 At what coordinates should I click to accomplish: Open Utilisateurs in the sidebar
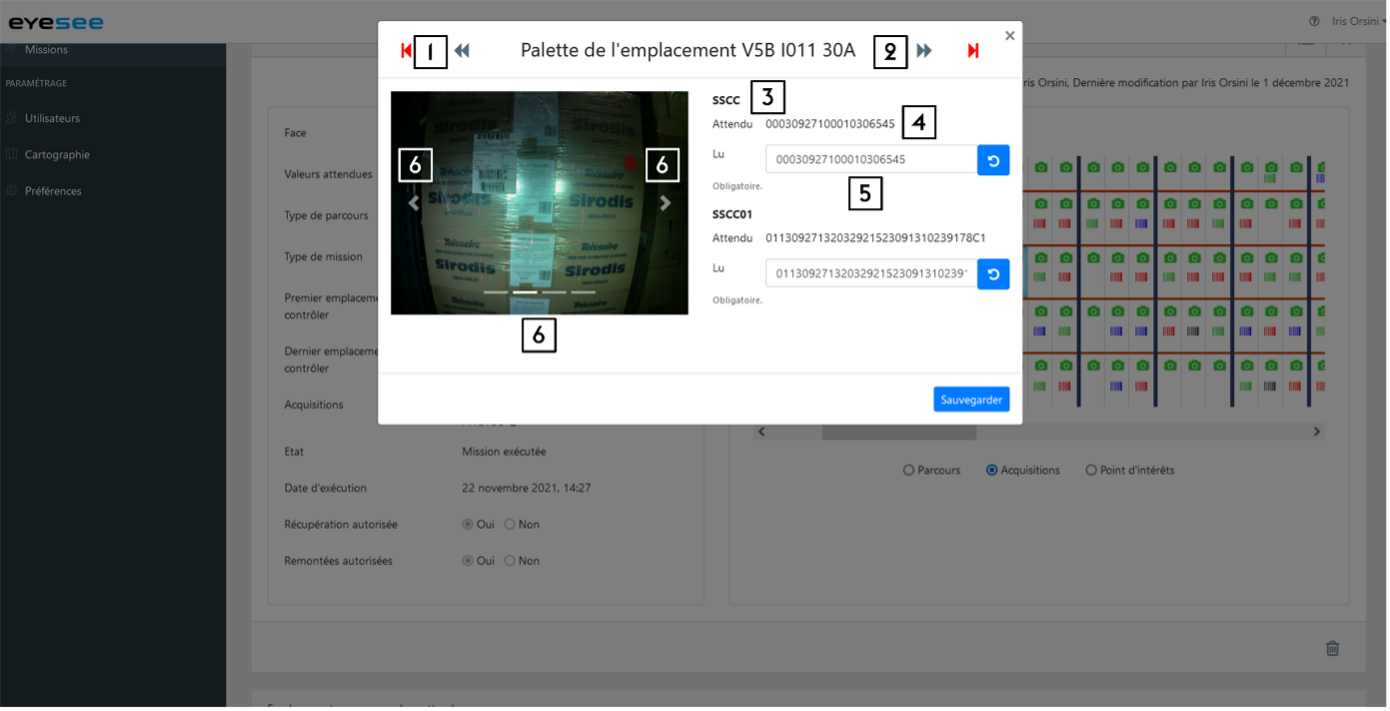pyautogui.click(x=52, y=118)
